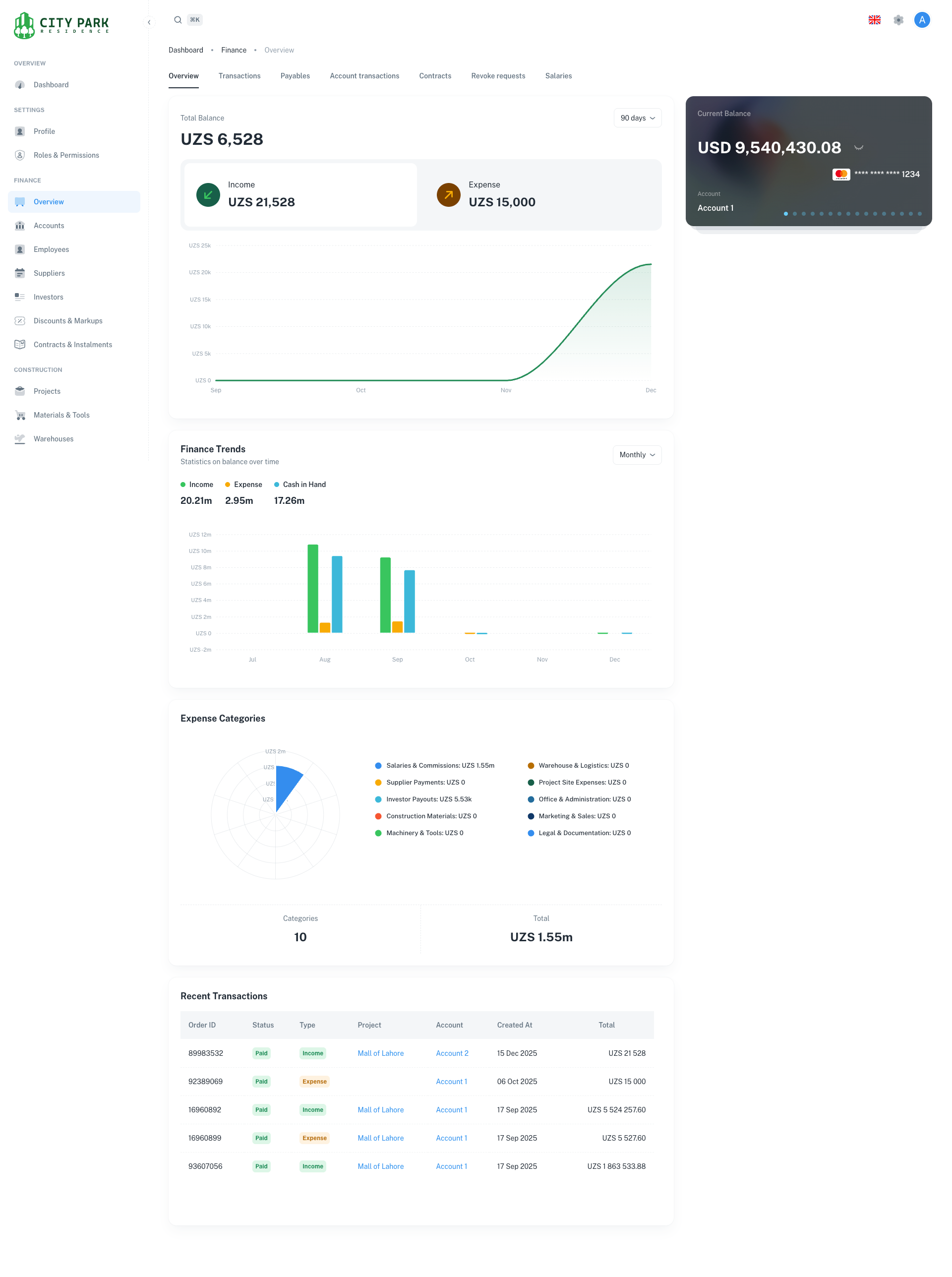The width and height of the screenshot is (952, 1277).
Task: Open Account 2 link in transactions table
Action: coord(452,1053)
